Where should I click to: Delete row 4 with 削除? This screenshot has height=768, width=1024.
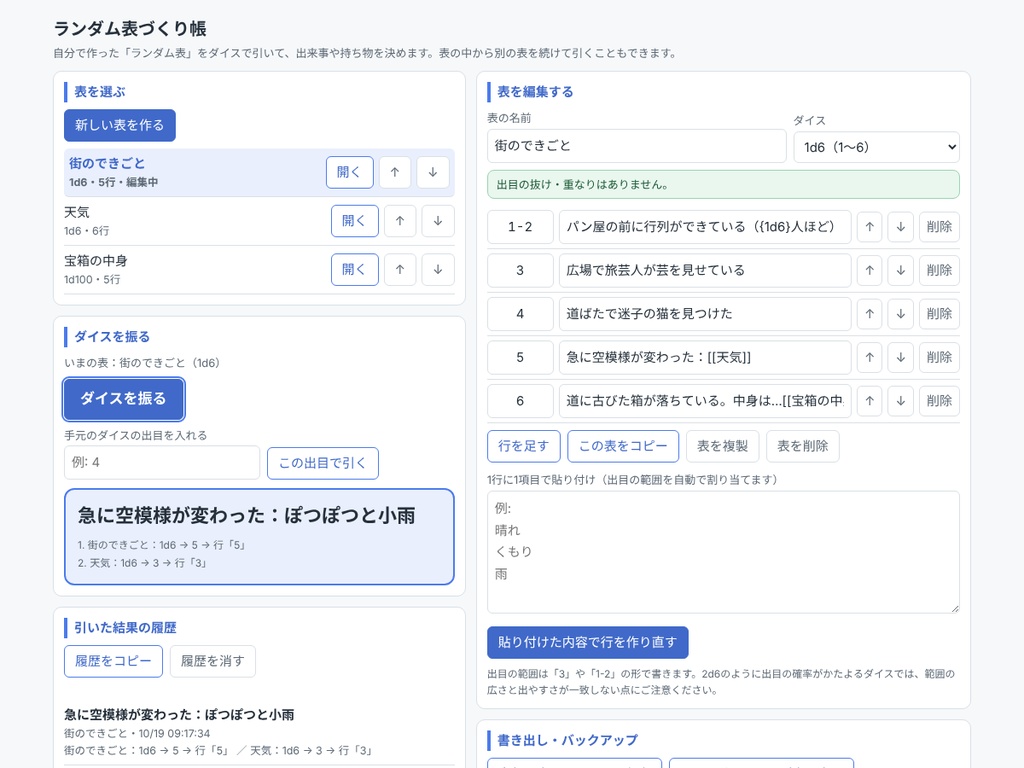point(939,313)
